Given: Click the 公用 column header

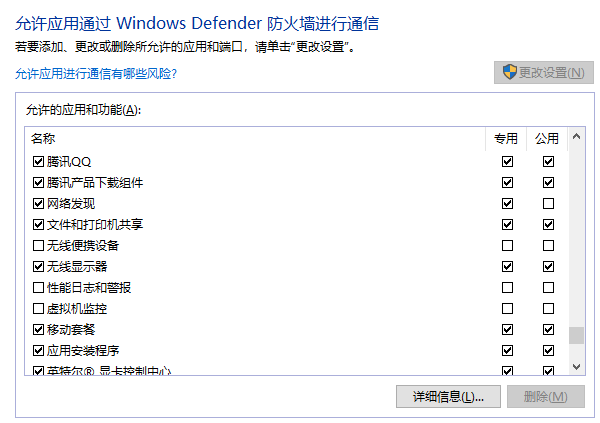Looking at the screenshot, I should pos(547,138).
